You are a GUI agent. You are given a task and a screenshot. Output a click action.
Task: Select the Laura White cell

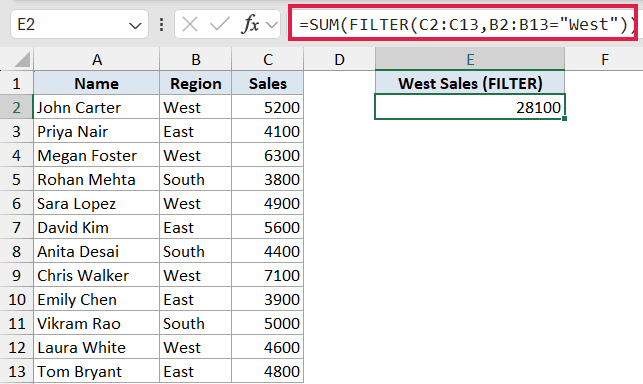(96, 347)
